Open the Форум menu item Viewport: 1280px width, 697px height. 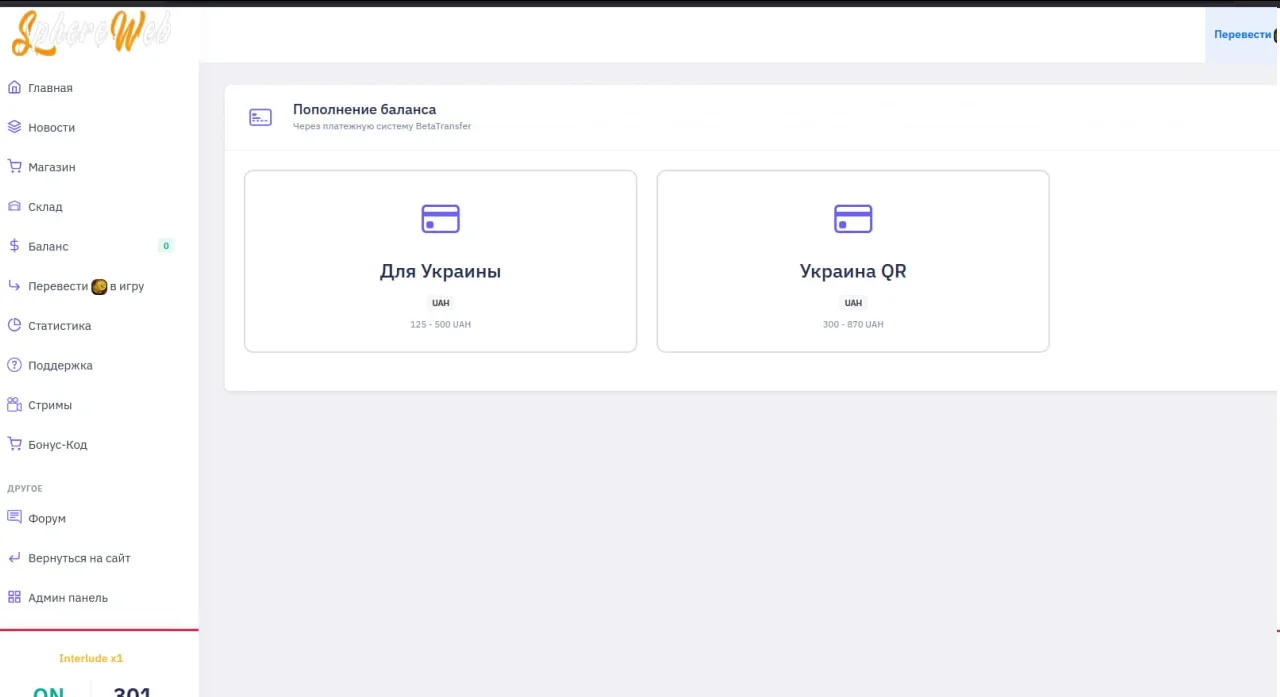(x=47, y=519)
